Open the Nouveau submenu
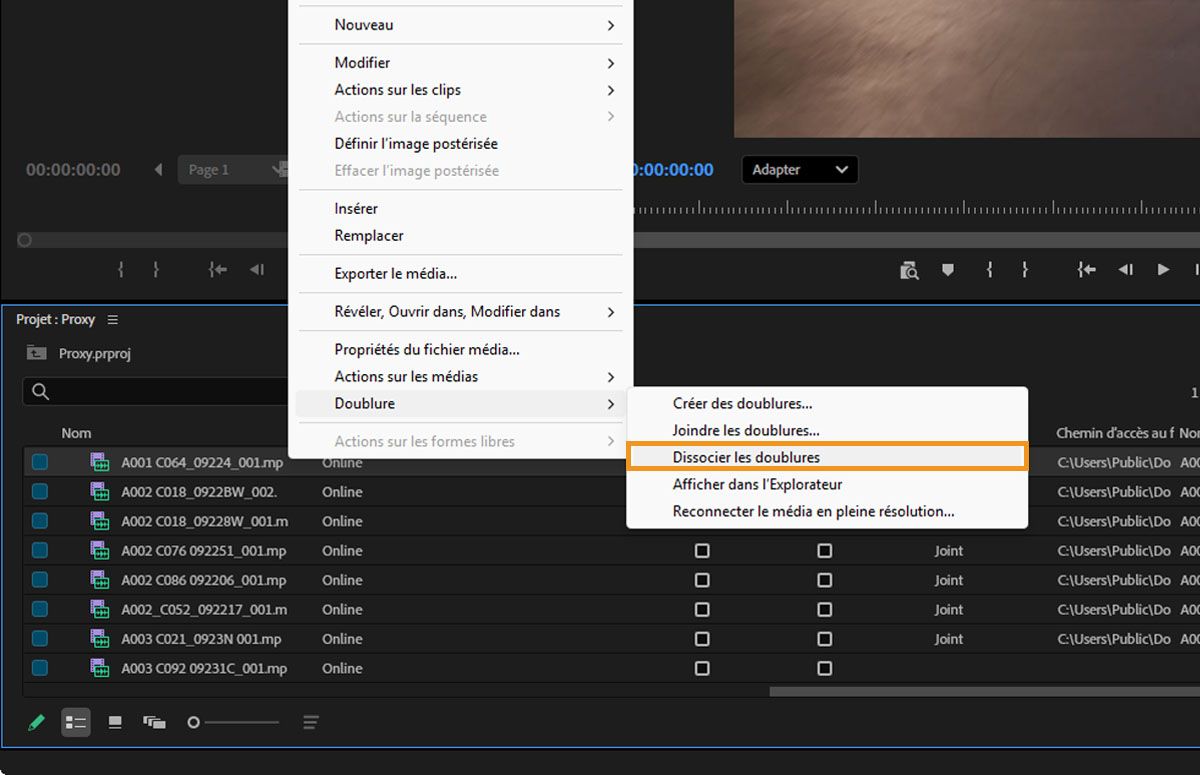The height and width of the screenshot is (775, 1200). point(460,25)
